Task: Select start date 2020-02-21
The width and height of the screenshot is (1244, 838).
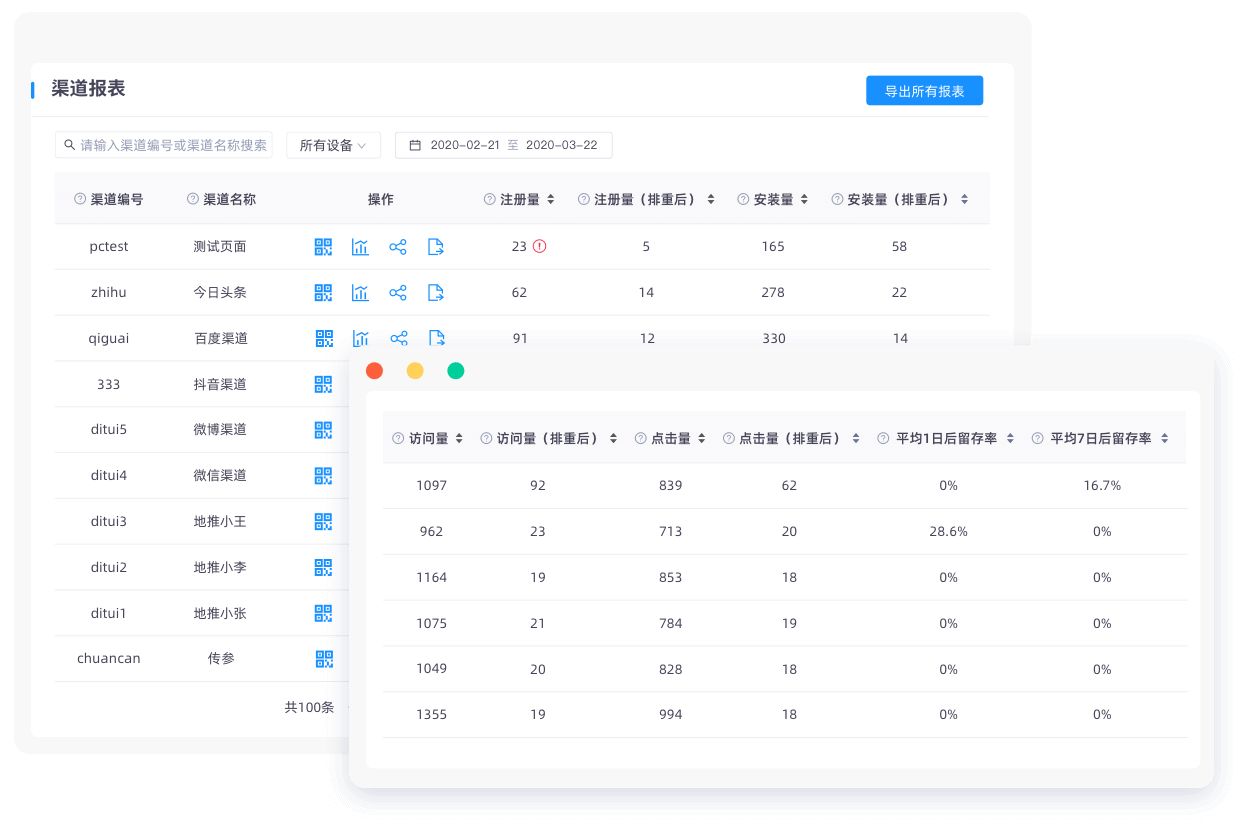Action: pyautogui.click(x=465, y=145)
